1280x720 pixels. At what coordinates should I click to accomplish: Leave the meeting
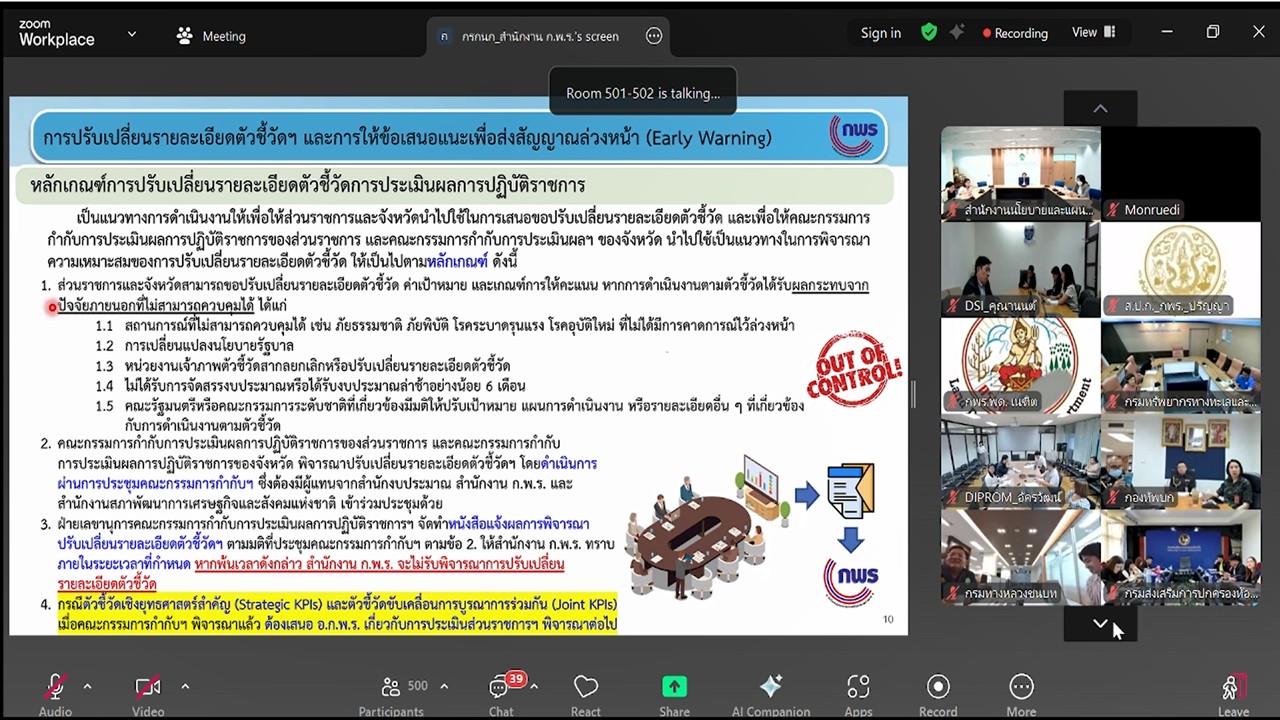coord(1233,688)
